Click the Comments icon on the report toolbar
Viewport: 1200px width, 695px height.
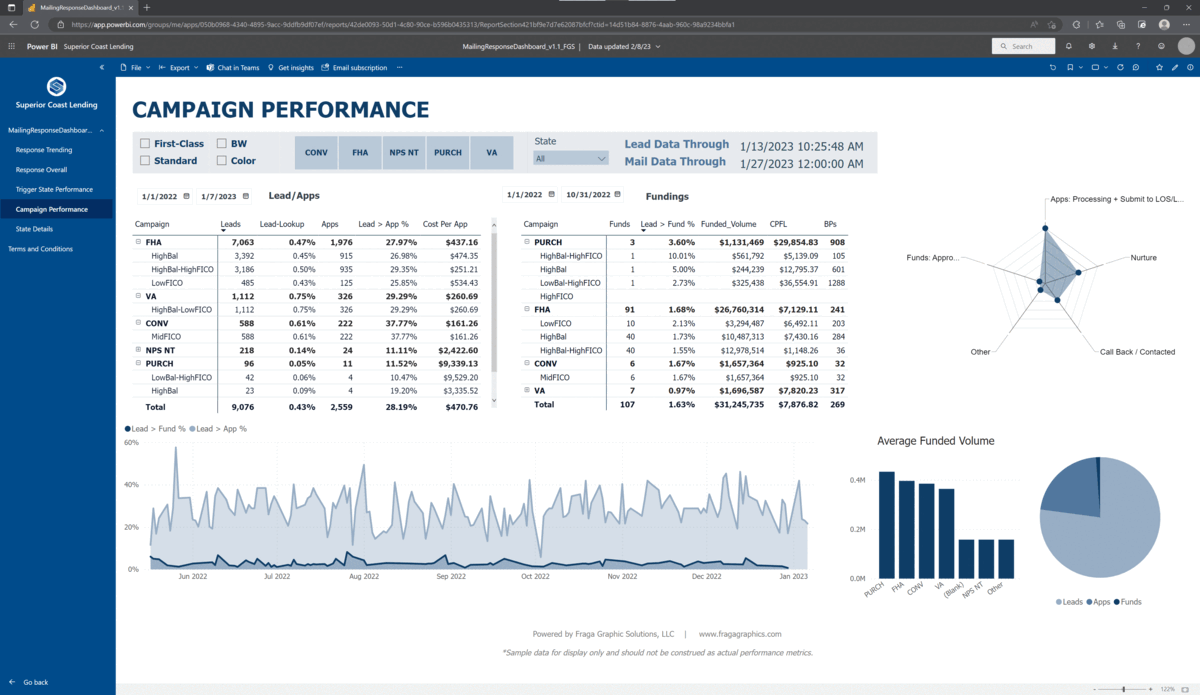[1136, 67]
